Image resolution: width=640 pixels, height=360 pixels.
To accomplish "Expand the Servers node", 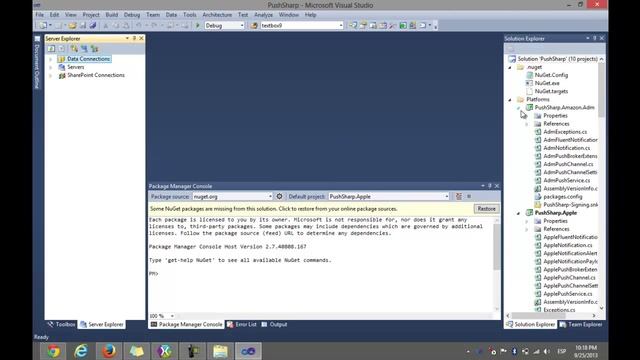I will point(51,67).
